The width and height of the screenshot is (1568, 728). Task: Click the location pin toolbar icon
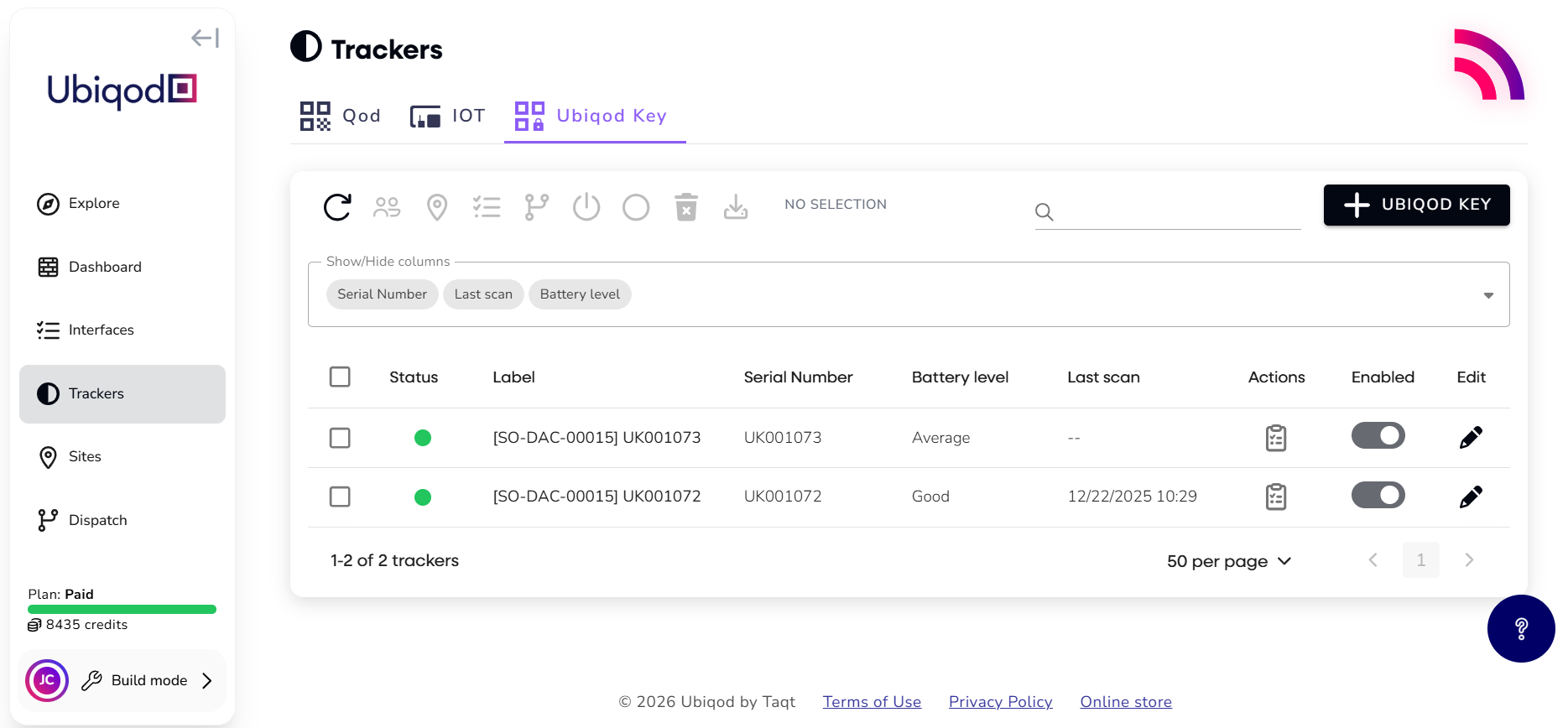(x=437, y=206)
